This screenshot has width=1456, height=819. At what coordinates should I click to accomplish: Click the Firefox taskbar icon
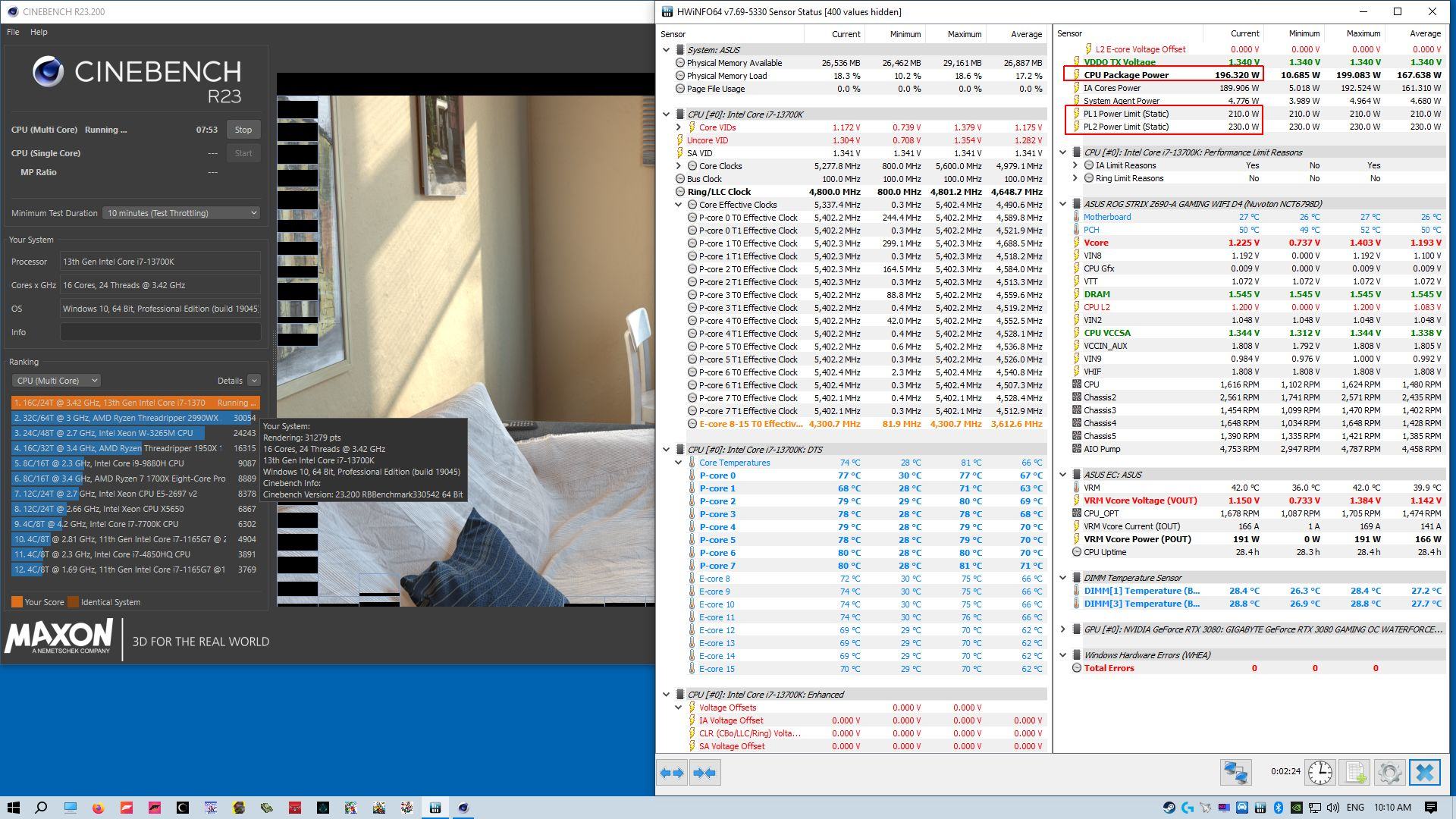[x=98, y=808]
